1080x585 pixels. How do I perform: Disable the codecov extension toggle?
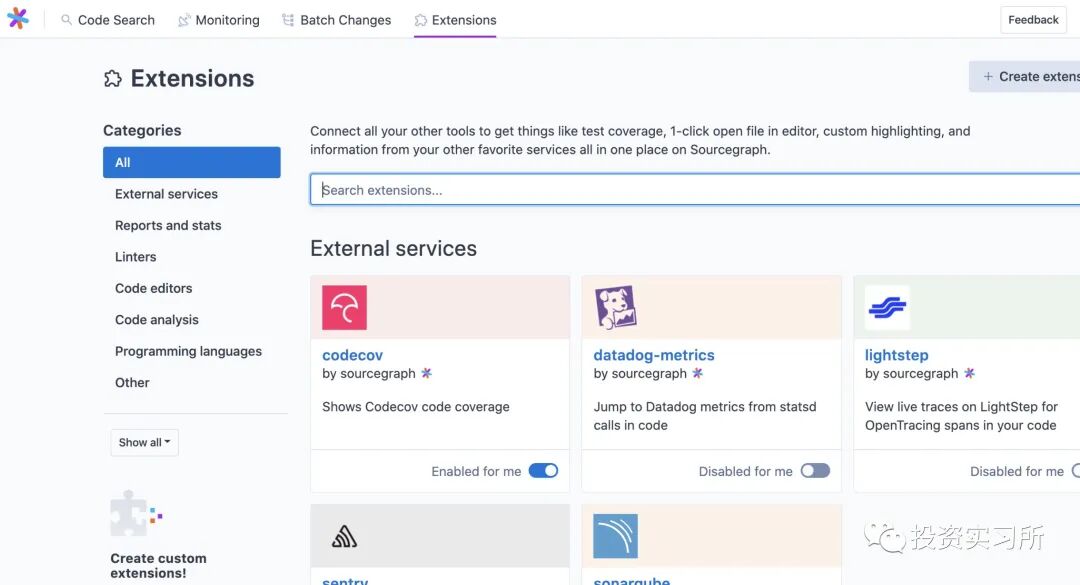pyautogui.click(x=543, y=471)
